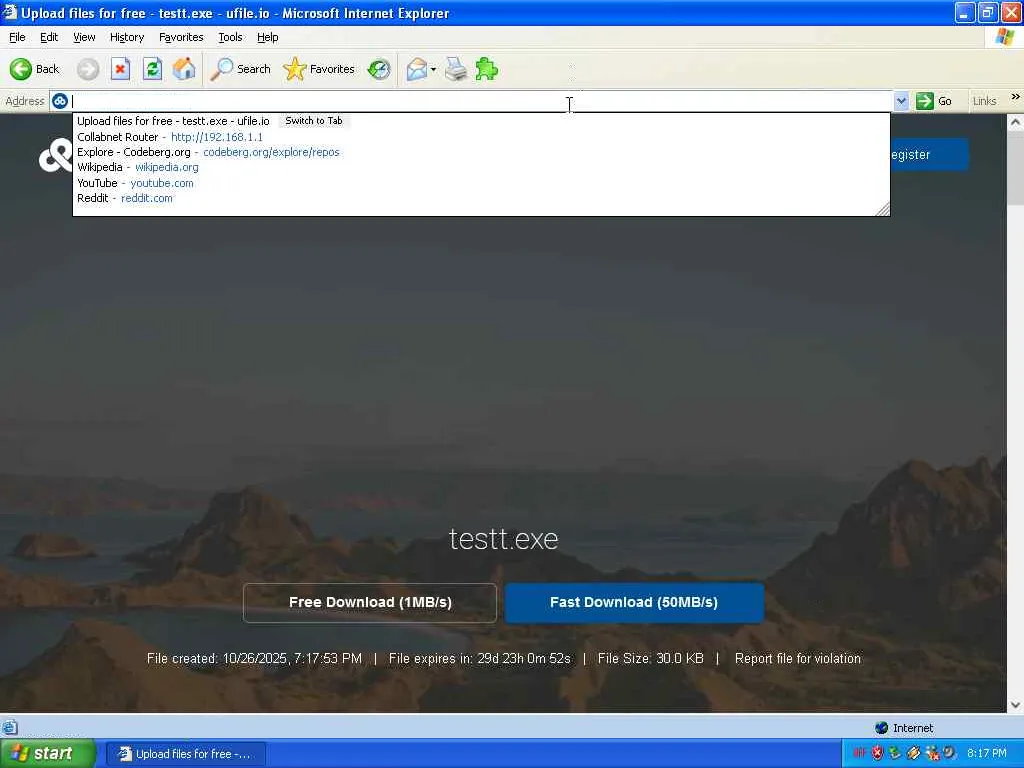Click the vertical scrollbar up arrow
The height and width of the screenshot is (768, 1024).
[x=1016, y=122]
